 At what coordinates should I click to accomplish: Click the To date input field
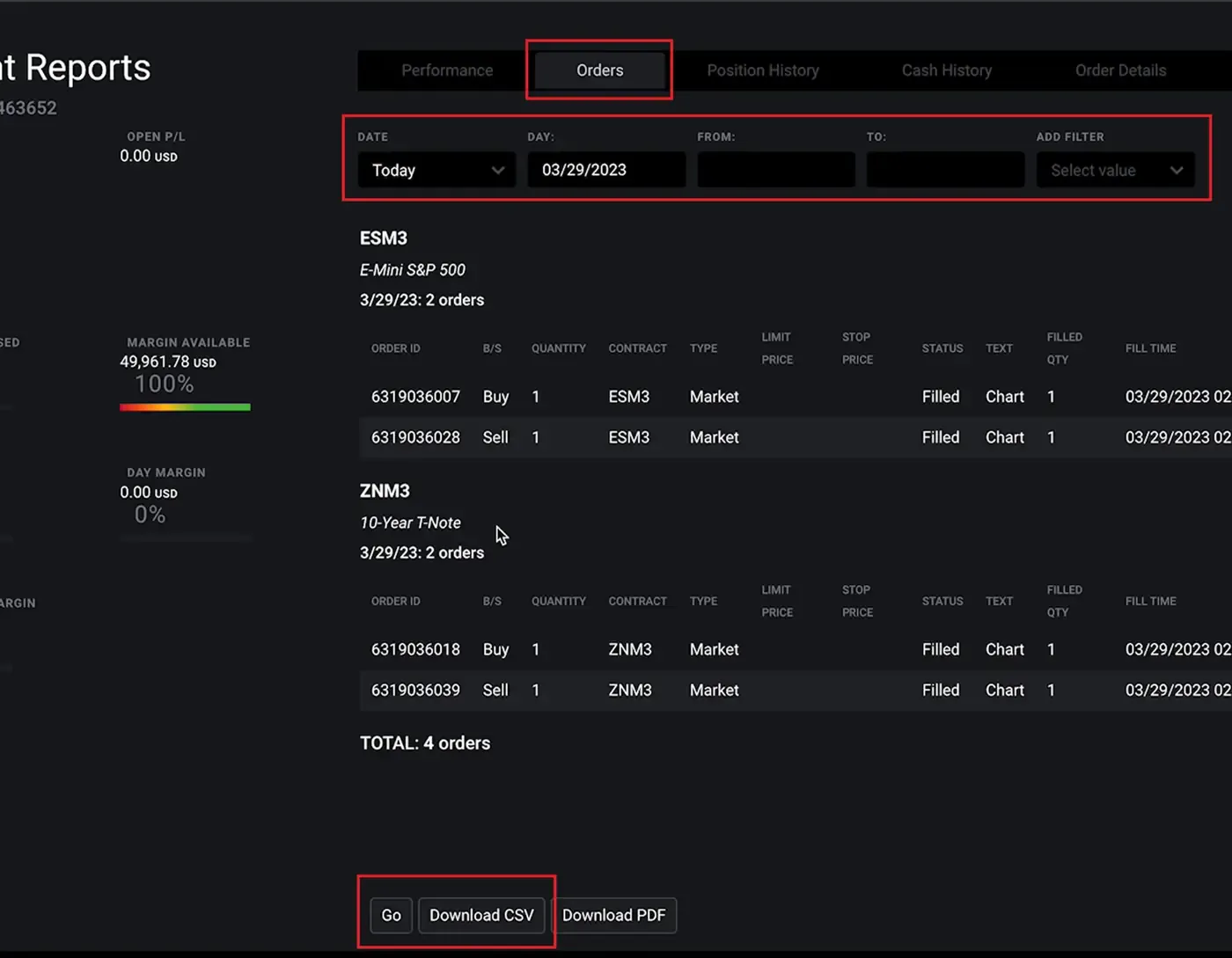coord(945,170)
